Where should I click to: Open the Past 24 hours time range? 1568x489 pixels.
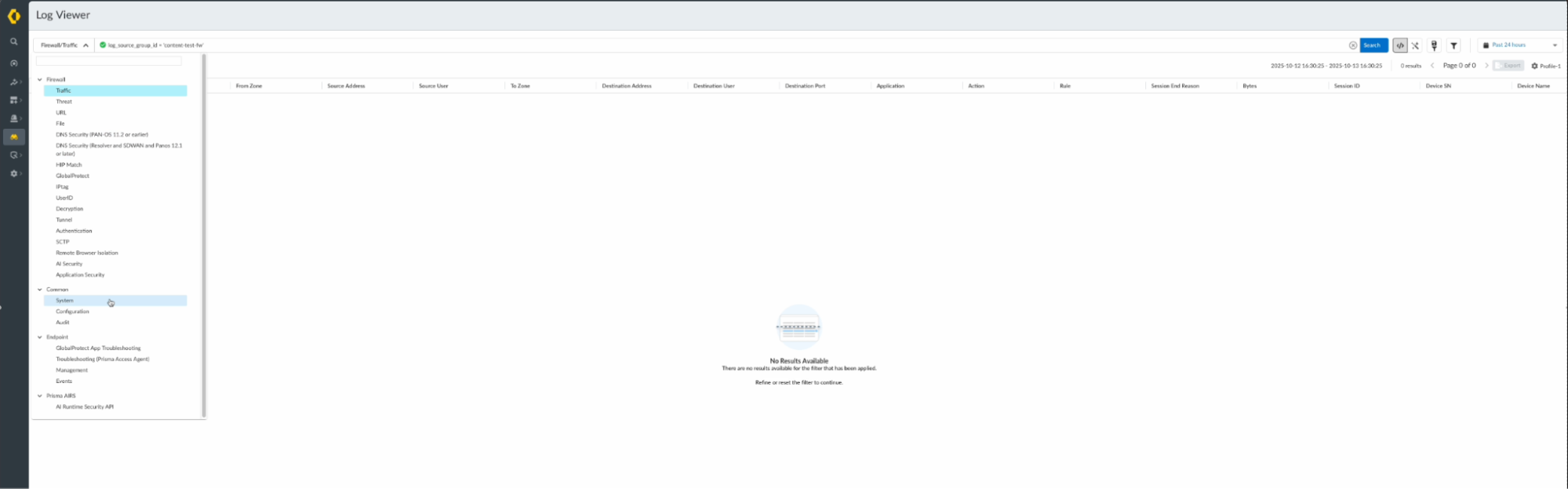[x=1519, y=46]
